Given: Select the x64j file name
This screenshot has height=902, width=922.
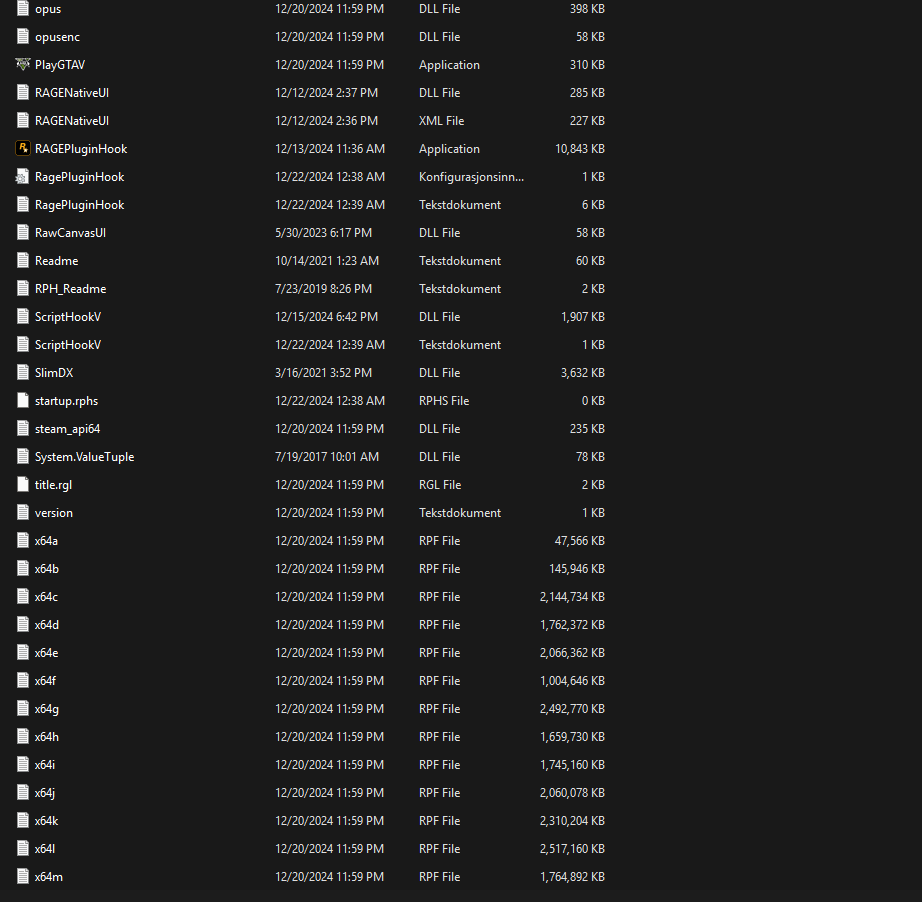Looking at the screenshot, I should (x=45, y=793).
